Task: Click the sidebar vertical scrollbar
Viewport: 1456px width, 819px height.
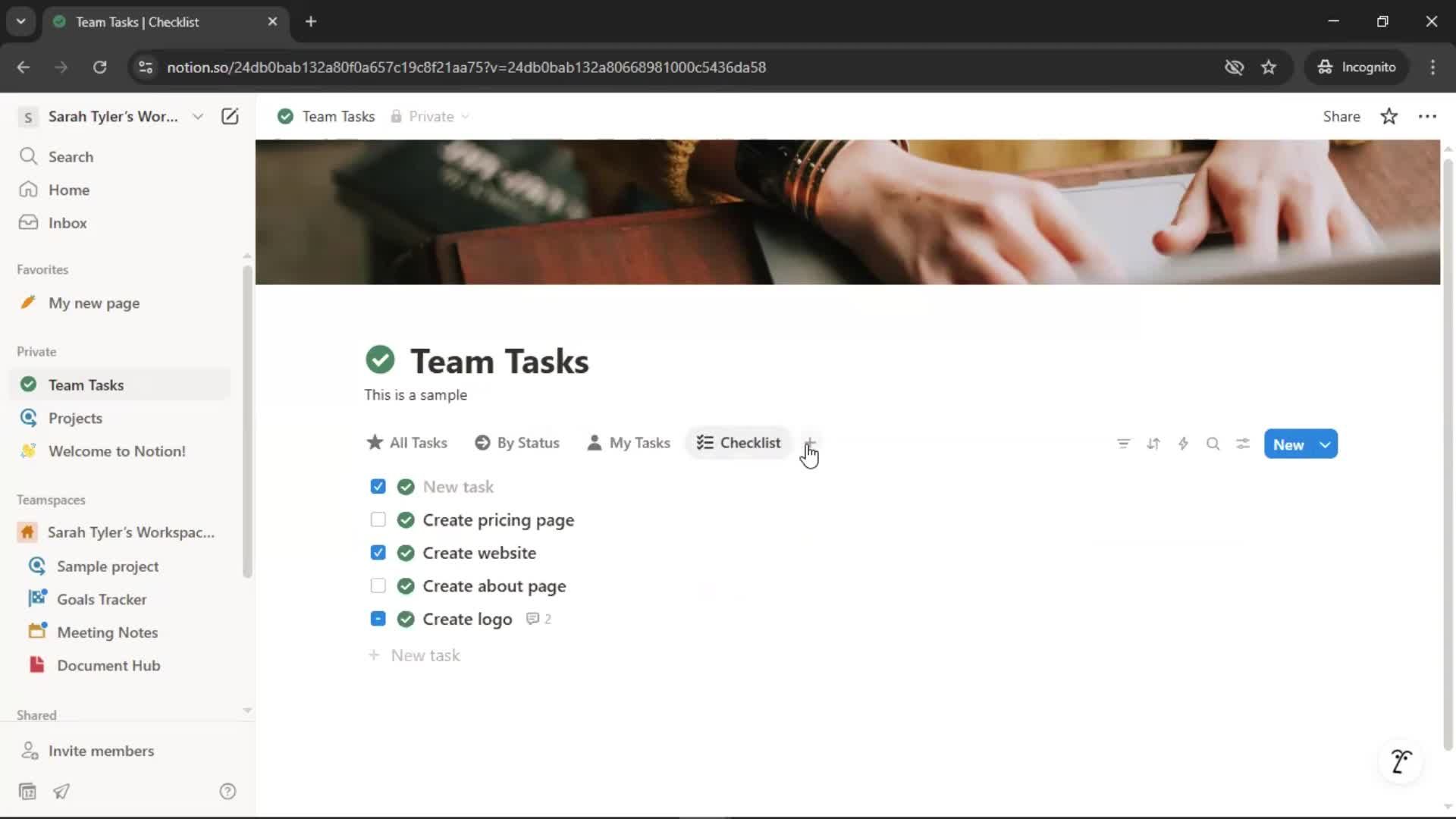Action: pyautogui.click(x=247, y=421)
